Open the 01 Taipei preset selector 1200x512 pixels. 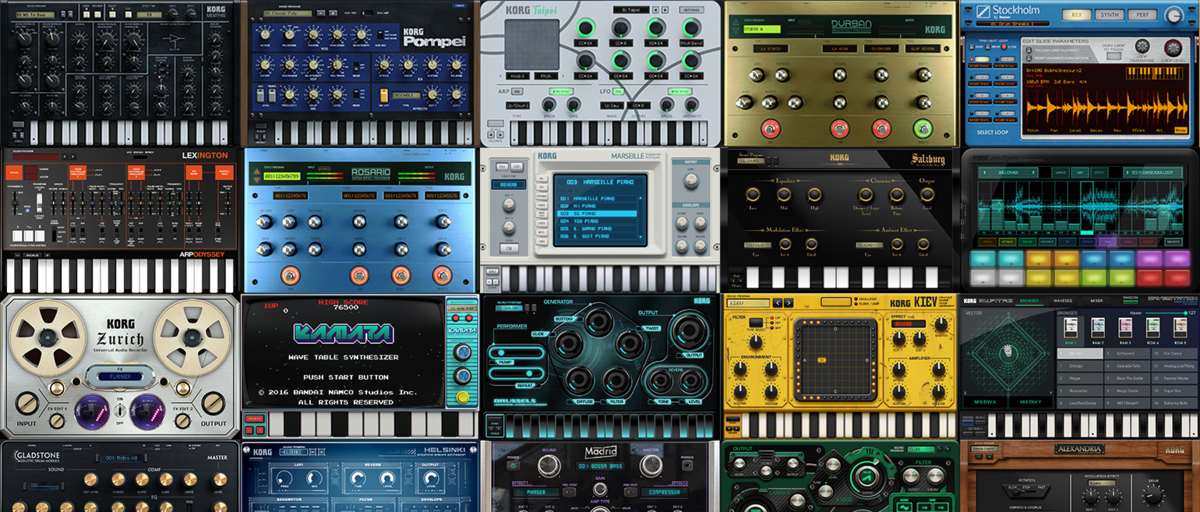click(x=631, y=10)
